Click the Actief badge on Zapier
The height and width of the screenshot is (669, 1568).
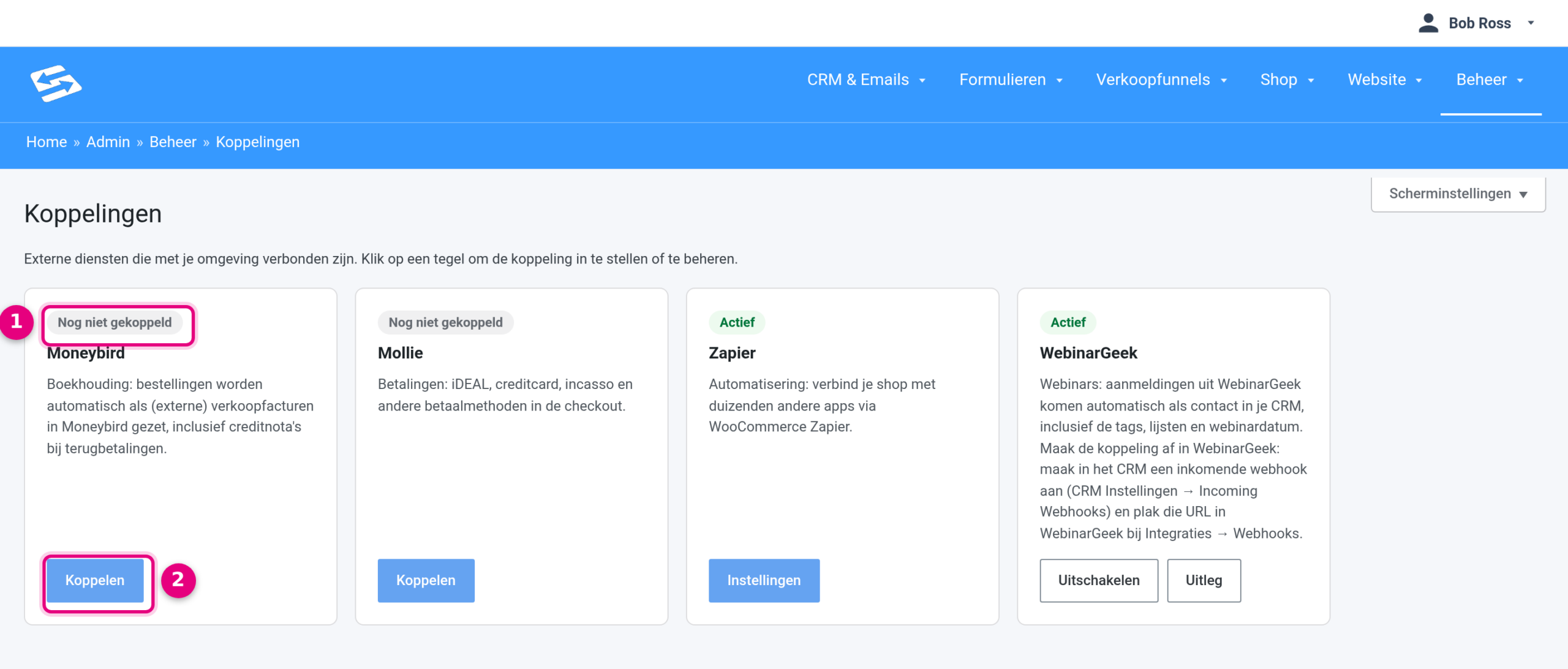click(737, 322)
